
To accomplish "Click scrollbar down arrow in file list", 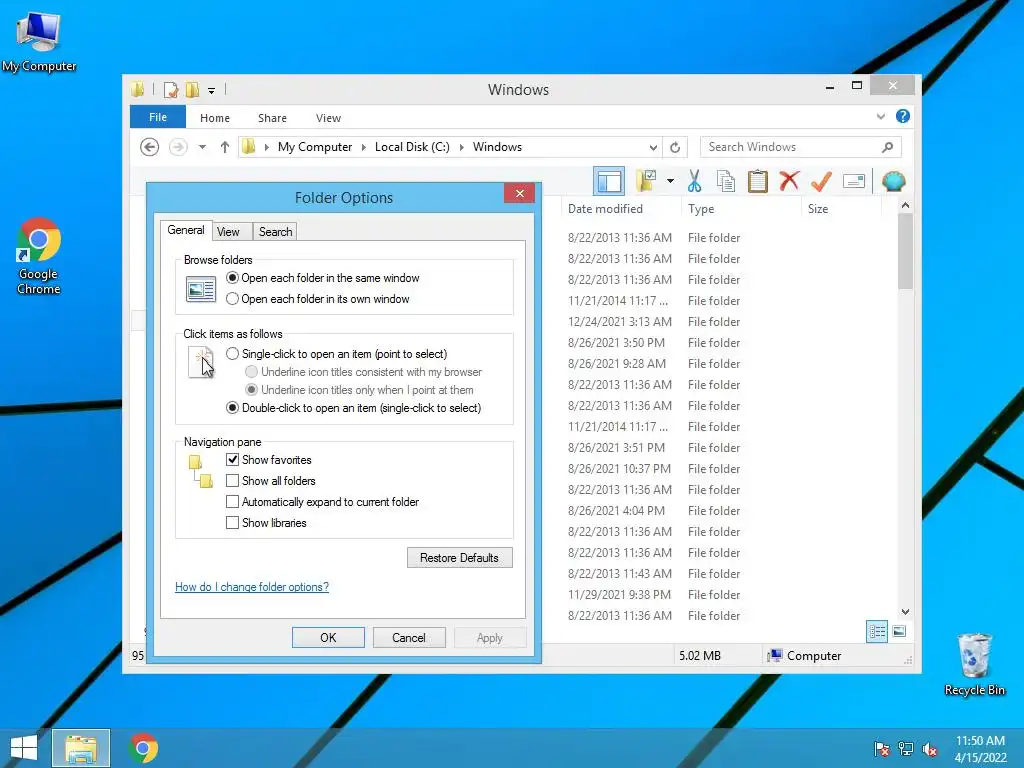I will coord(905,612).
